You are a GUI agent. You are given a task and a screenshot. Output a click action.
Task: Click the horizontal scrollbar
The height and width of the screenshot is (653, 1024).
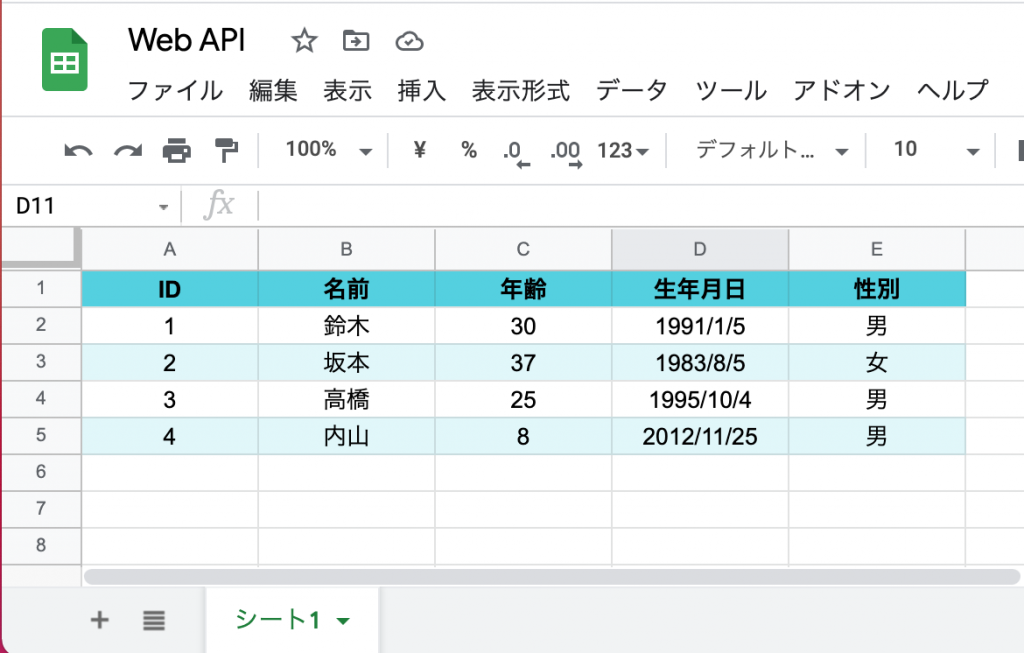pyautogui.click(x=552, y=577)
